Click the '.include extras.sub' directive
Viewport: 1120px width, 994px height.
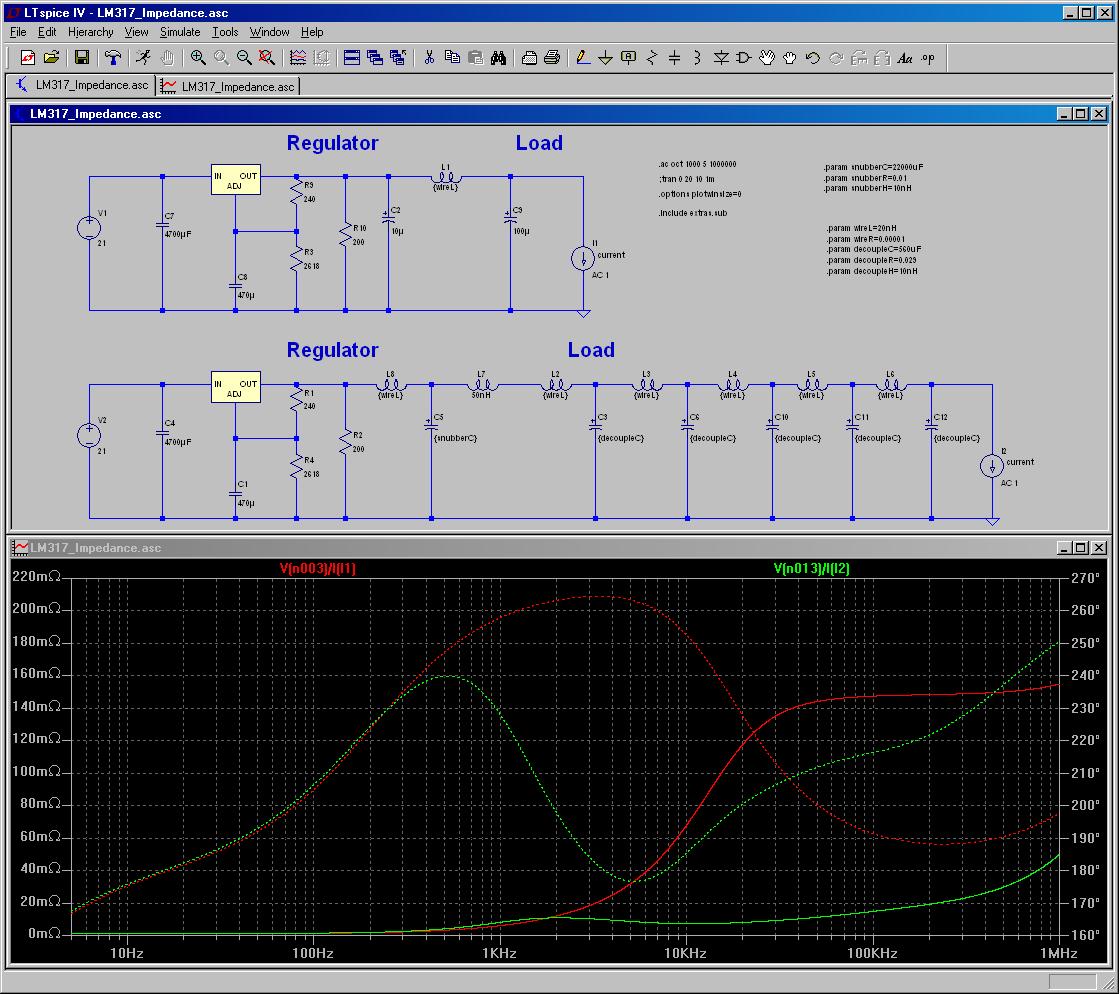click(x=693, y=213)
